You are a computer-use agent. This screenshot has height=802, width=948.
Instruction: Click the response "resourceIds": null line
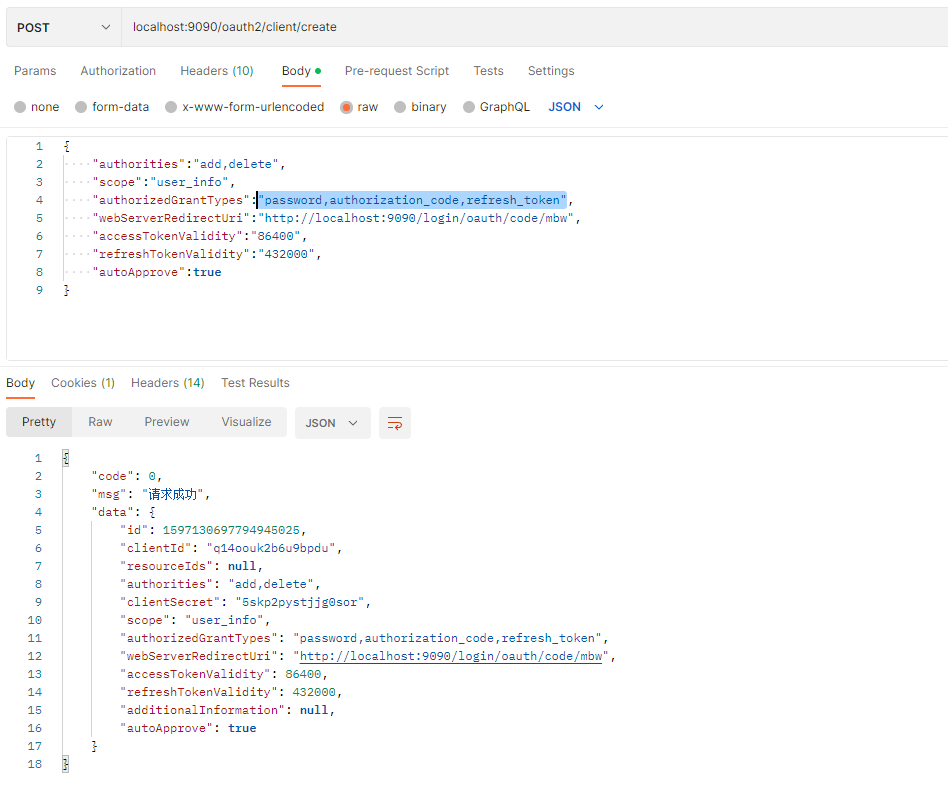point(191,566)
